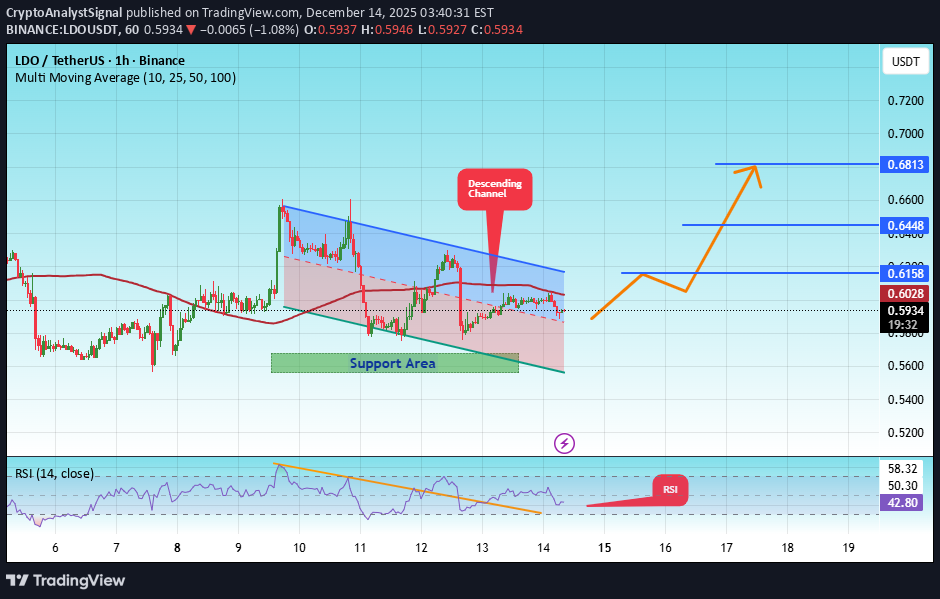Open the Multi Moving Average indicator legend
This screenshot has height=599, width=940.
pos(125,77)
